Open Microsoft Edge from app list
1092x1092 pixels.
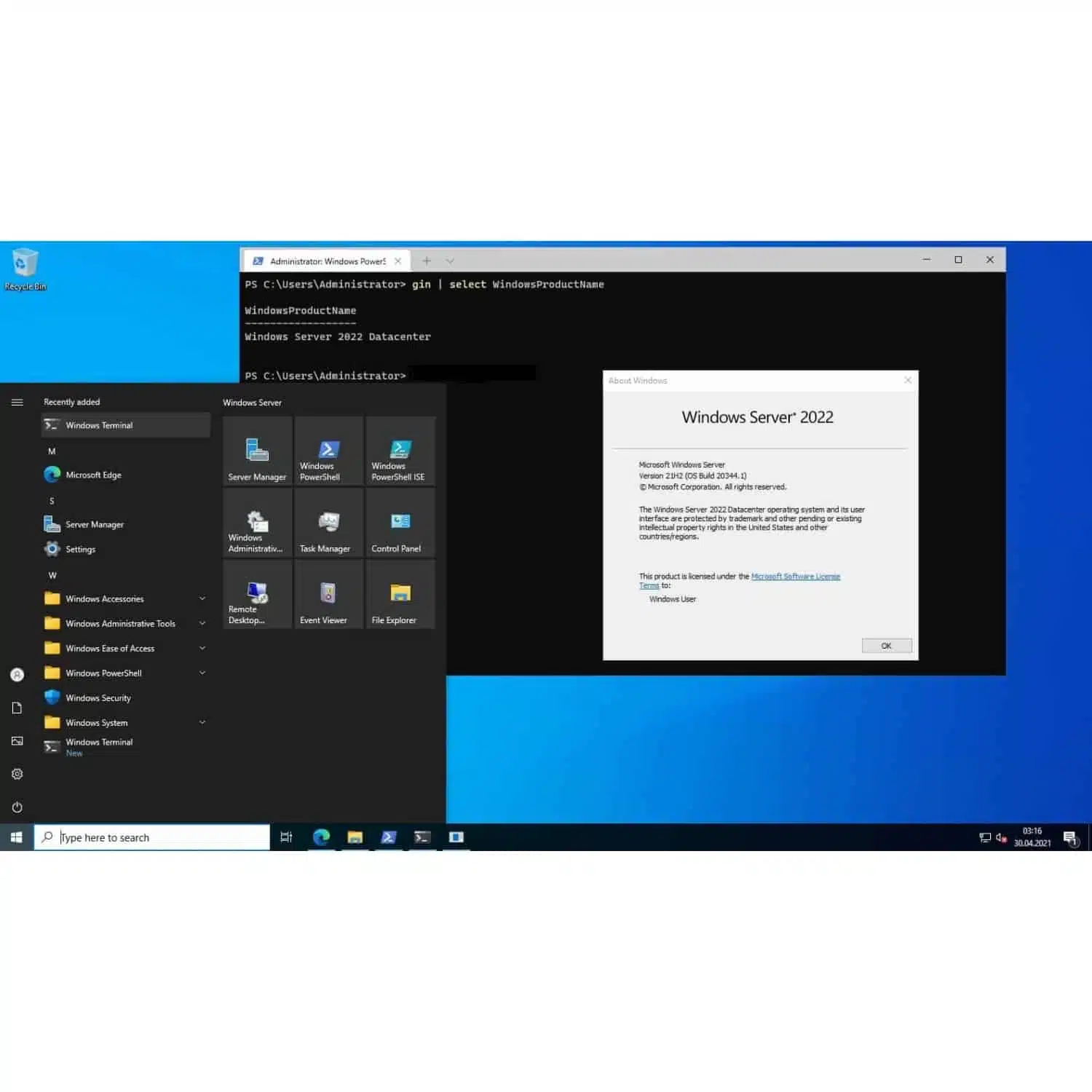(x=125, y=475)
